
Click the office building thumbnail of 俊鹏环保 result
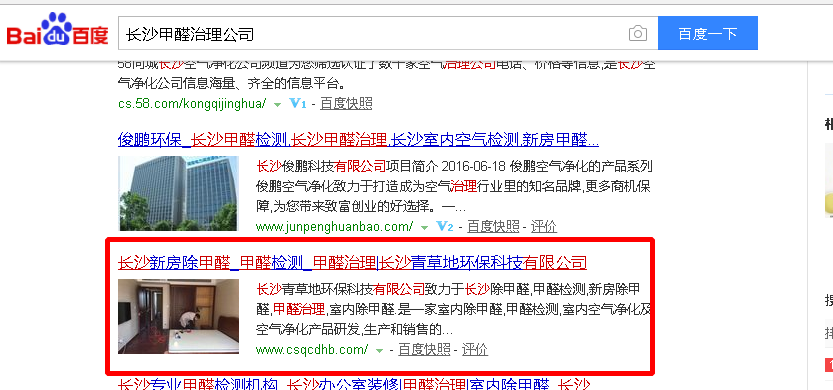point(178,193)
